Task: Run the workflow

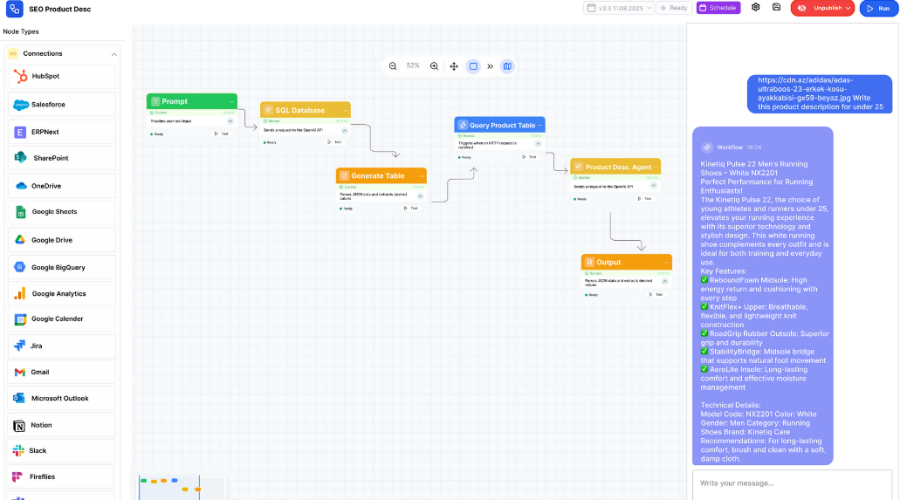Action: coord(877,8)
